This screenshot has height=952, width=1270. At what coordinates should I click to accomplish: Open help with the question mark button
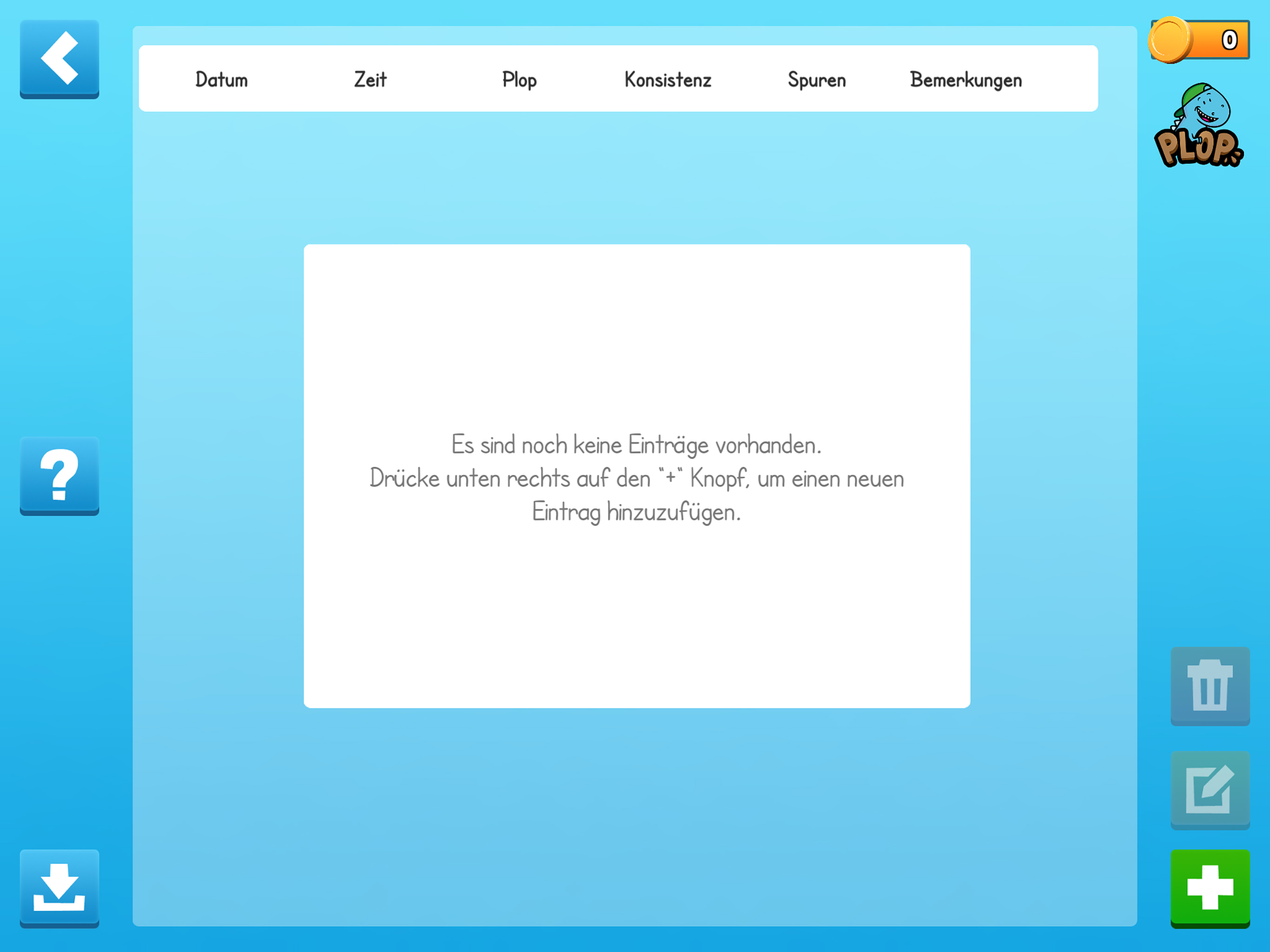pos(59,476)
